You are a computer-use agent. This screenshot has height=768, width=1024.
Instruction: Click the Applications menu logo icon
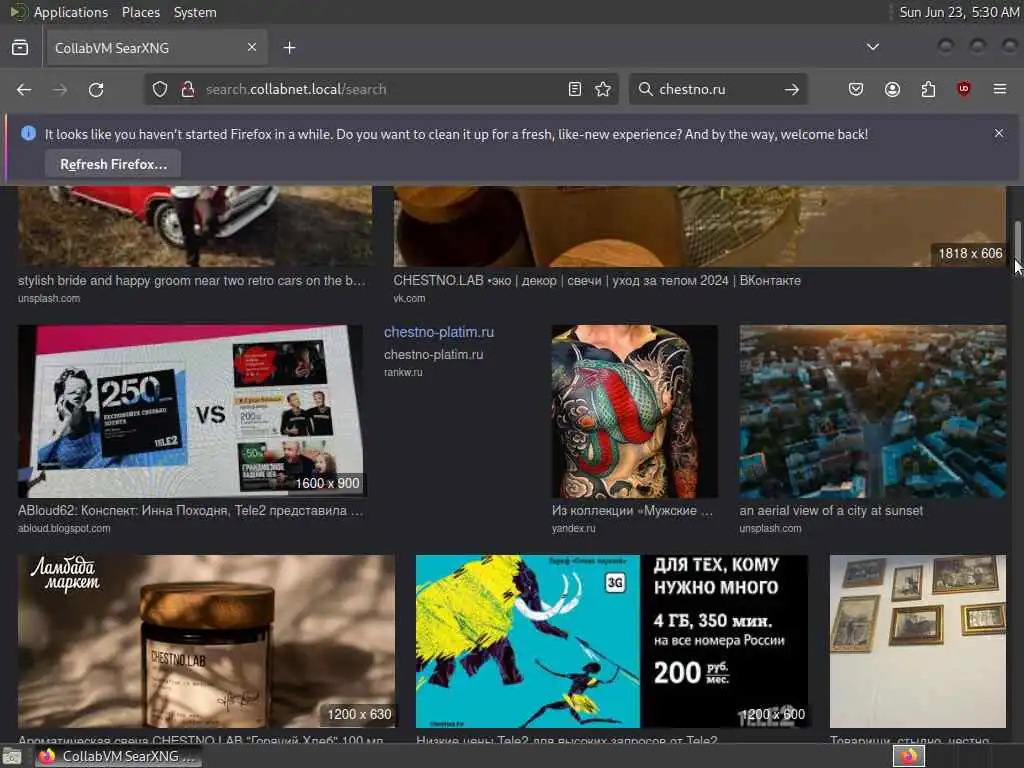coord(18,12)
